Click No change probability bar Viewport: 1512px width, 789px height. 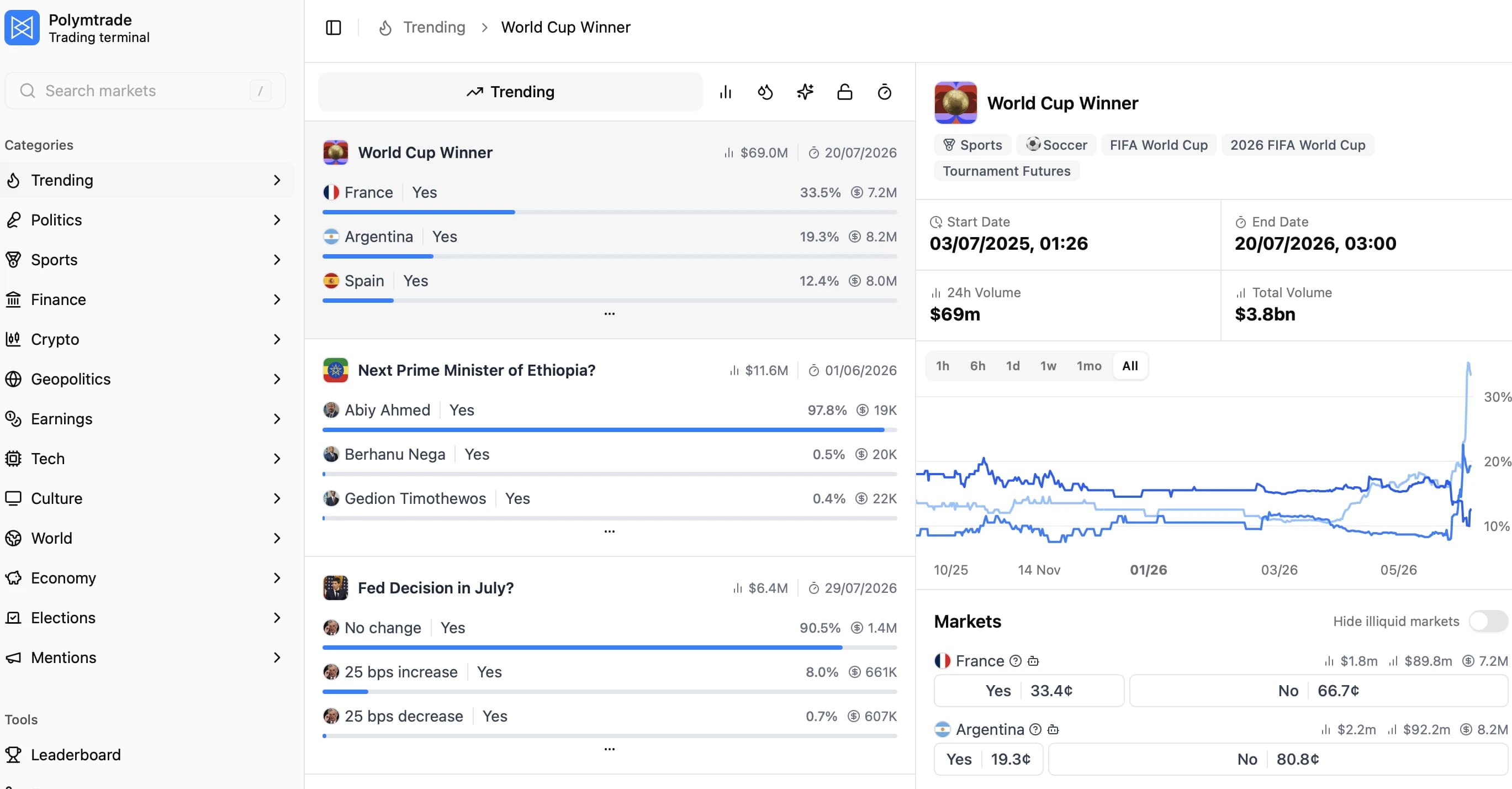[609, 648]
